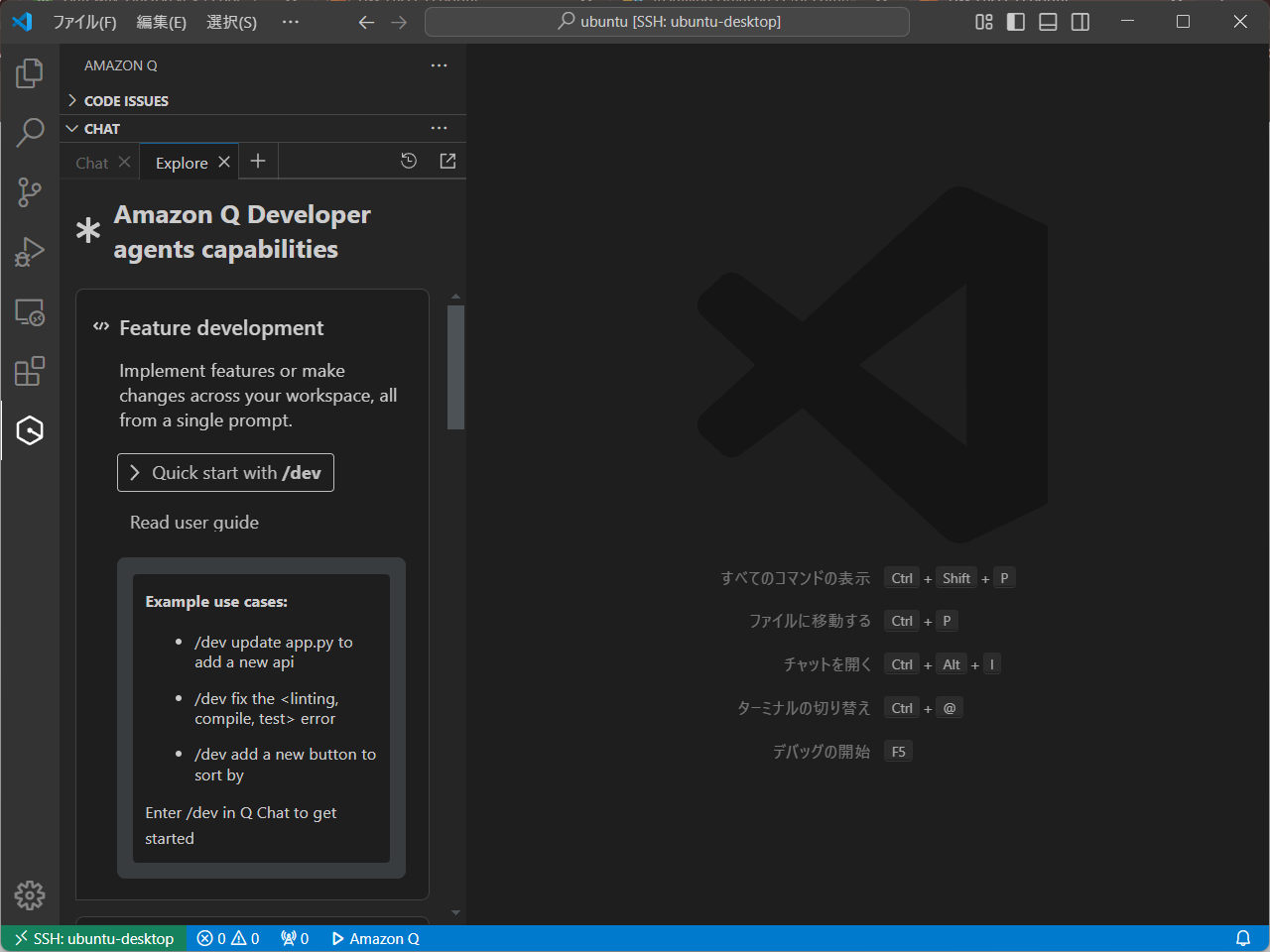Open Amazon Q view more actions
Screen dimensions: 1270x952
tap(439, 65)
